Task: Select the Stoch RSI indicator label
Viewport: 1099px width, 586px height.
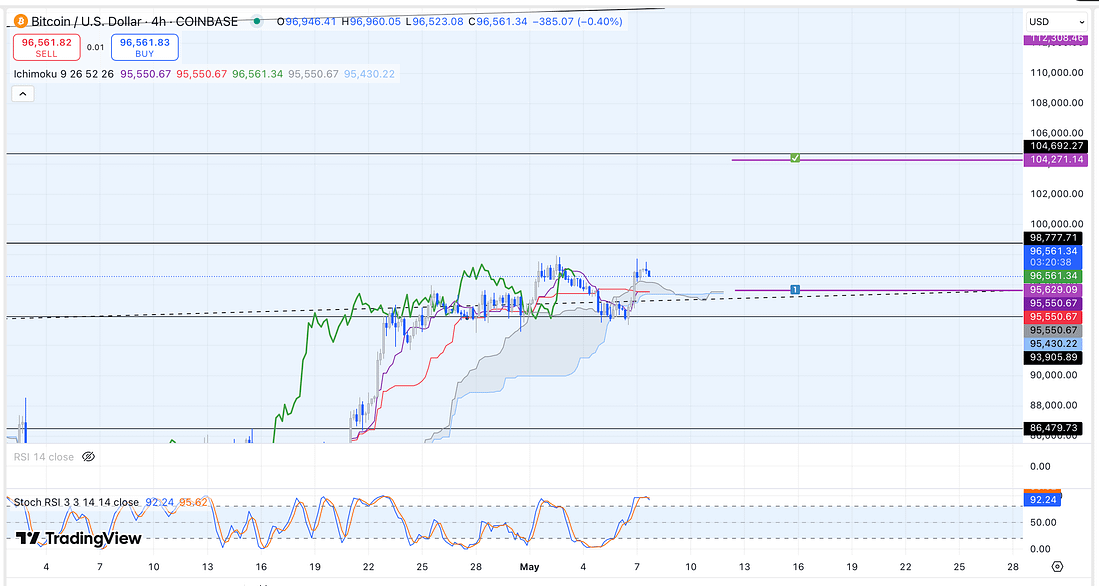Action: coord(76,502)
